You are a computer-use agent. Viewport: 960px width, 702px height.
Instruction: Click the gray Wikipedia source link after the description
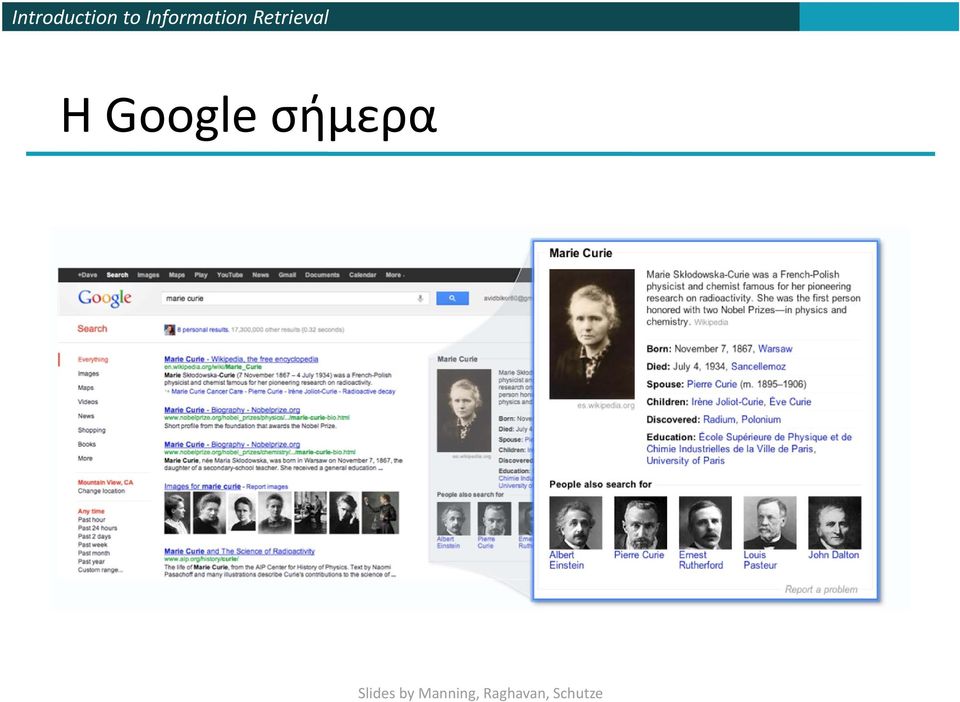(711, 322)
